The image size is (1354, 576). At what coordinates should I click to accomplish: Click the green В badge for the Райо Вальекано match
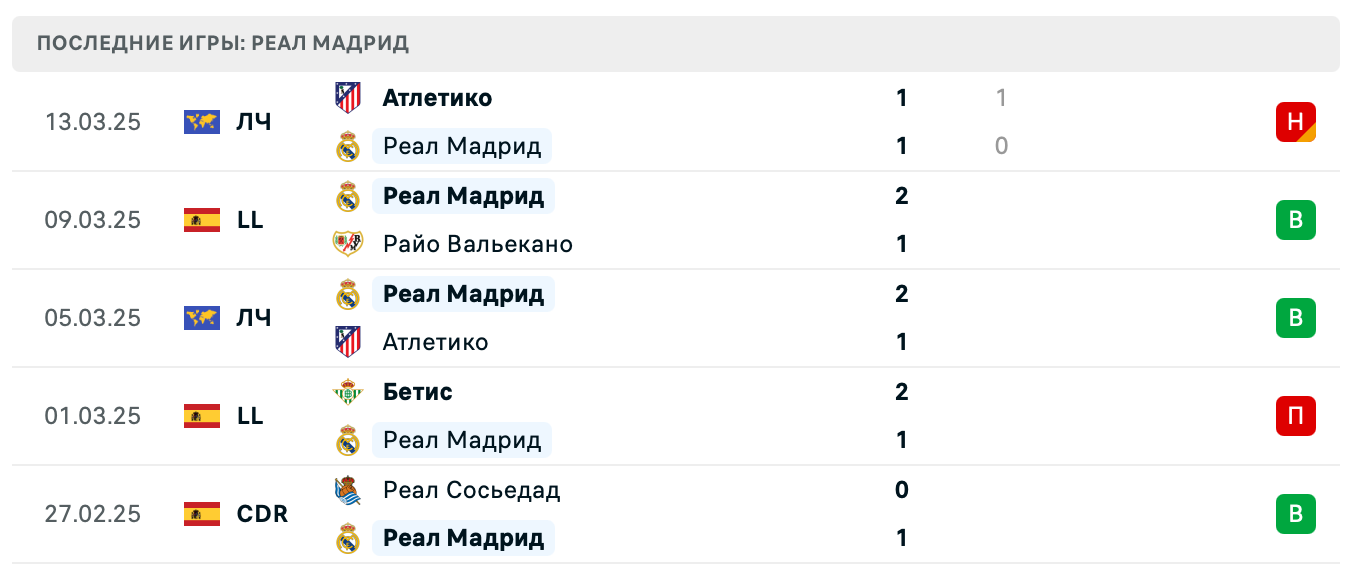point(1296,220)
